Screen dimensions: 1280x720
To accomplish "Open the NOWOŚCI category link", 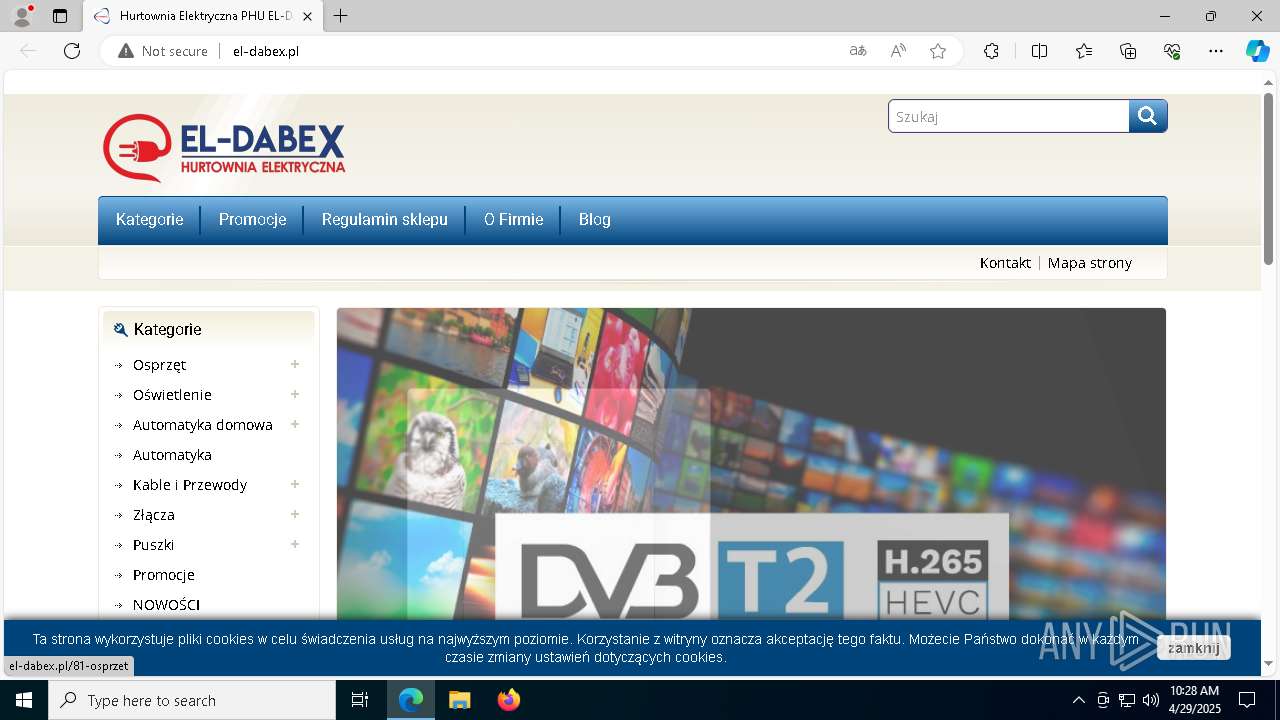I will click(166, 605).
